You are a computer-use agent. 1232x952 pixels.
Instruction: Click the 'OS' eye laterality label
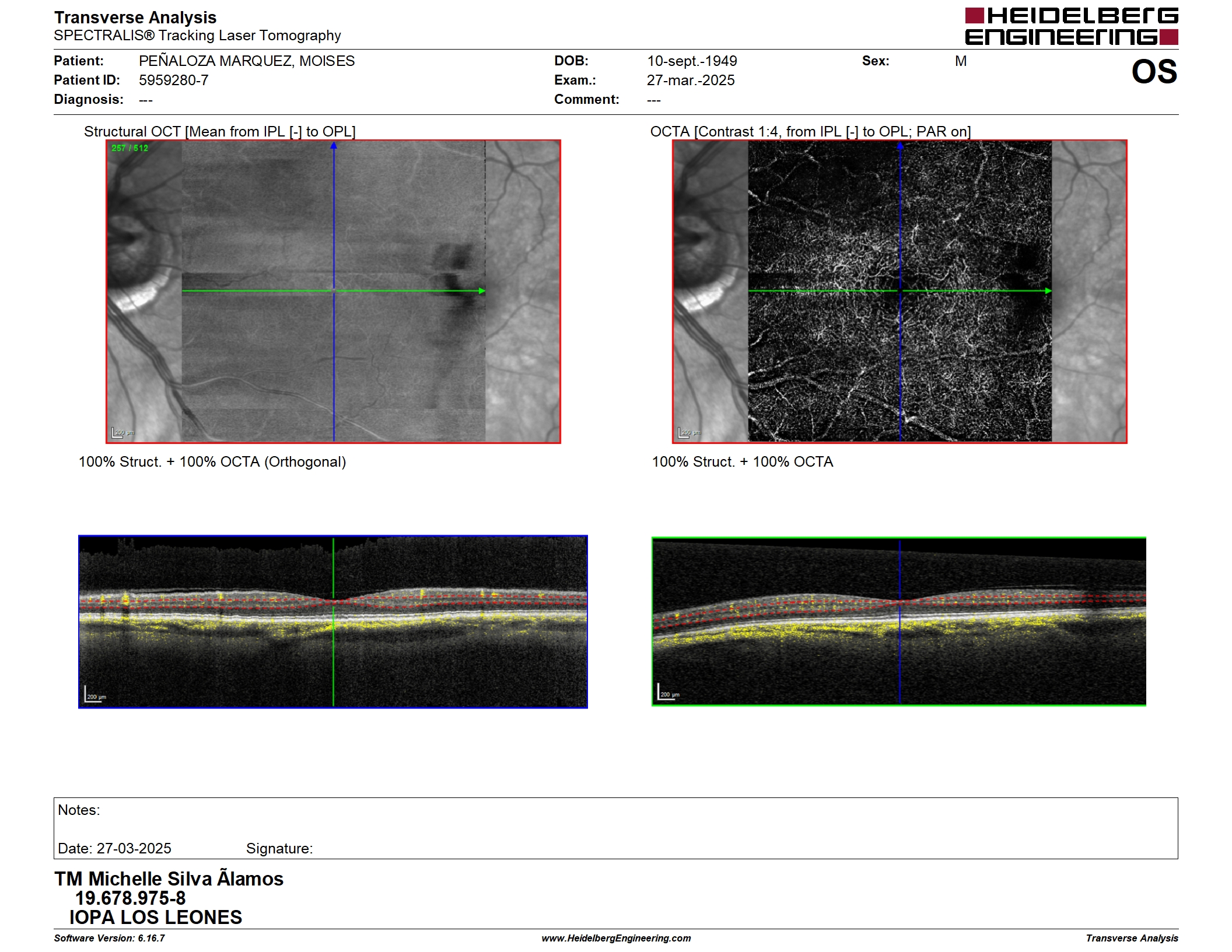(1154, 72)
